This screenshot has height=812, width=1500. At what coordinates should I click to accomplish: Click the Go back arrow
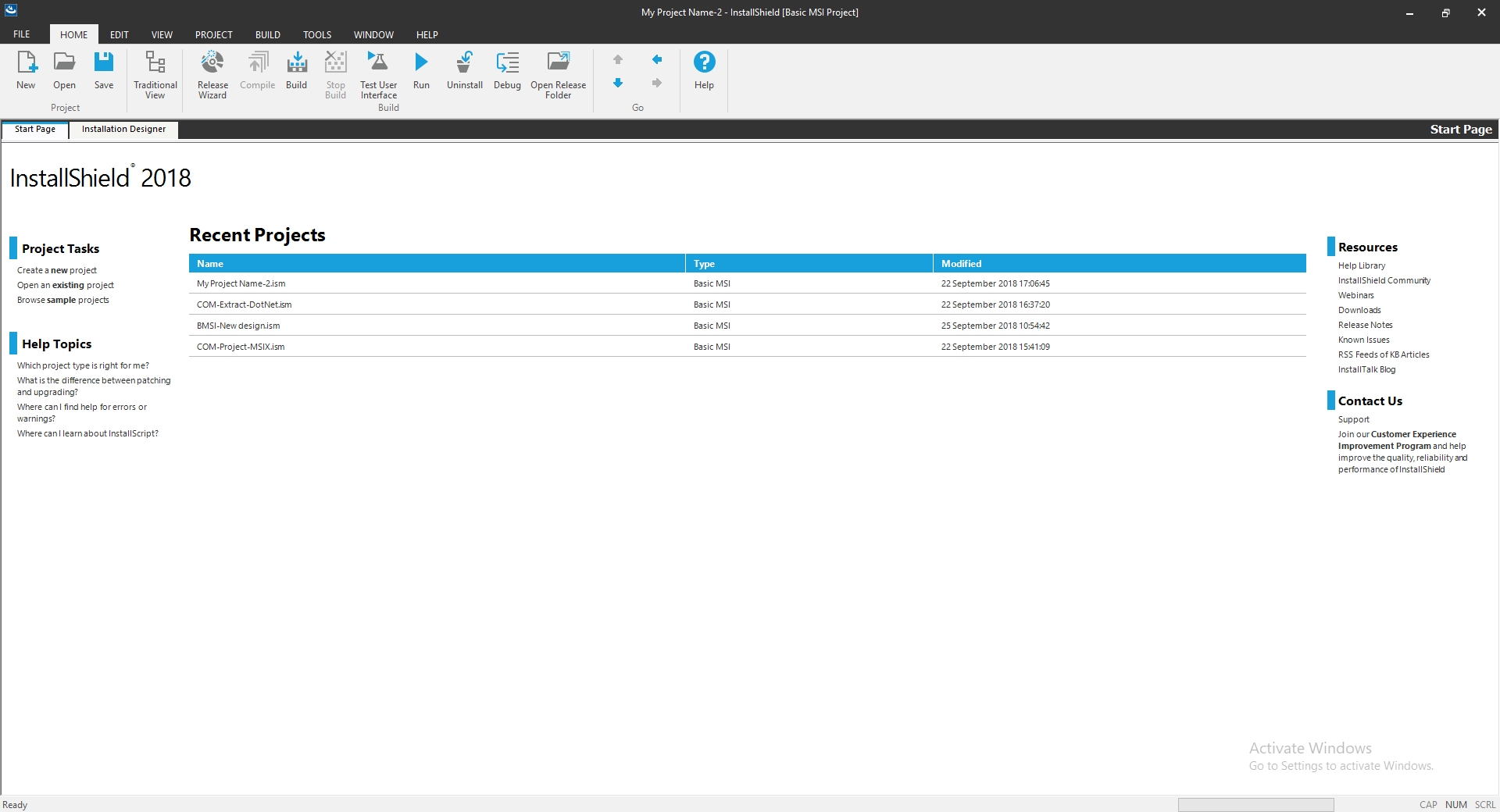pos(657,59)
